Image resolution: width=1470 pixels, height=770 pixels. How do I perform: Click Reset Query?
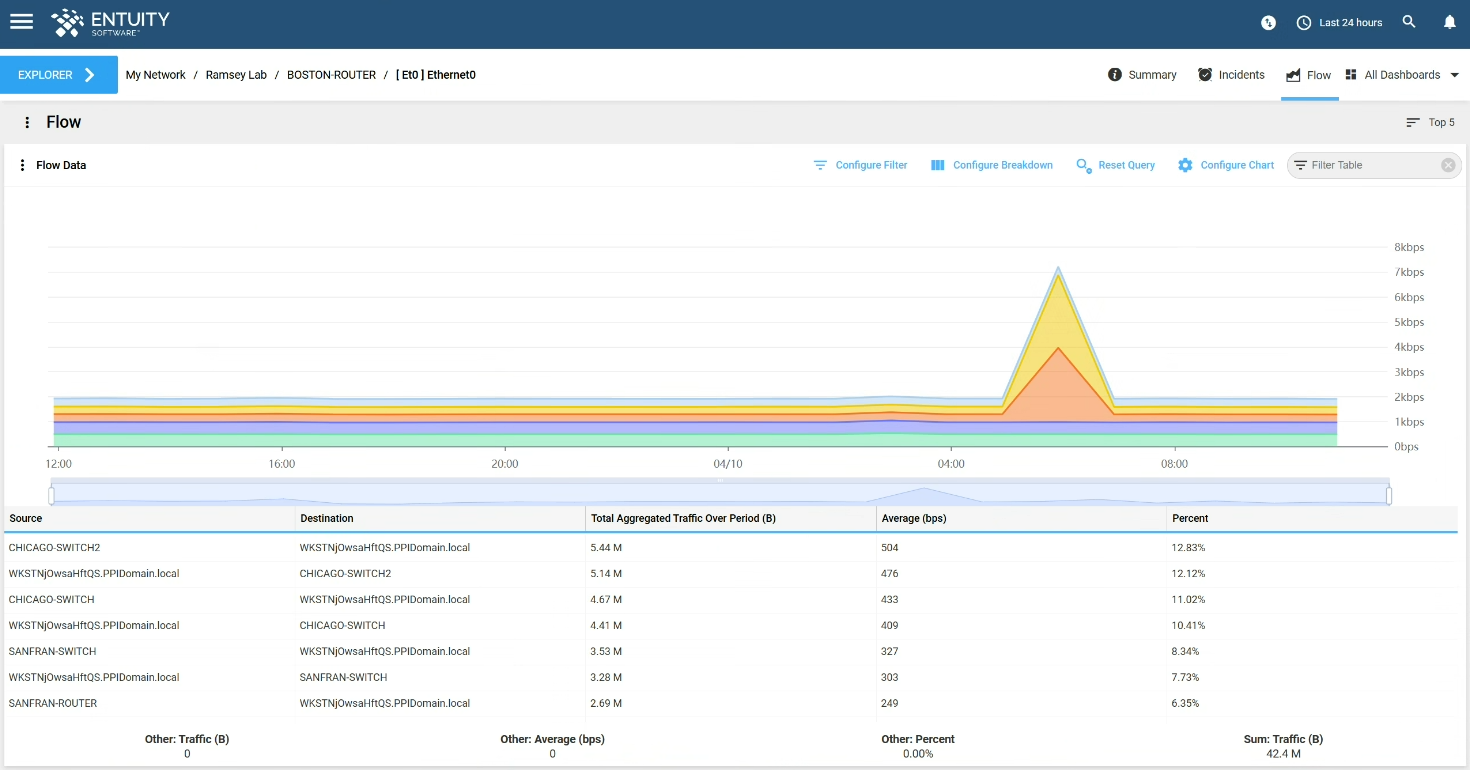(x=1115, y=165)
